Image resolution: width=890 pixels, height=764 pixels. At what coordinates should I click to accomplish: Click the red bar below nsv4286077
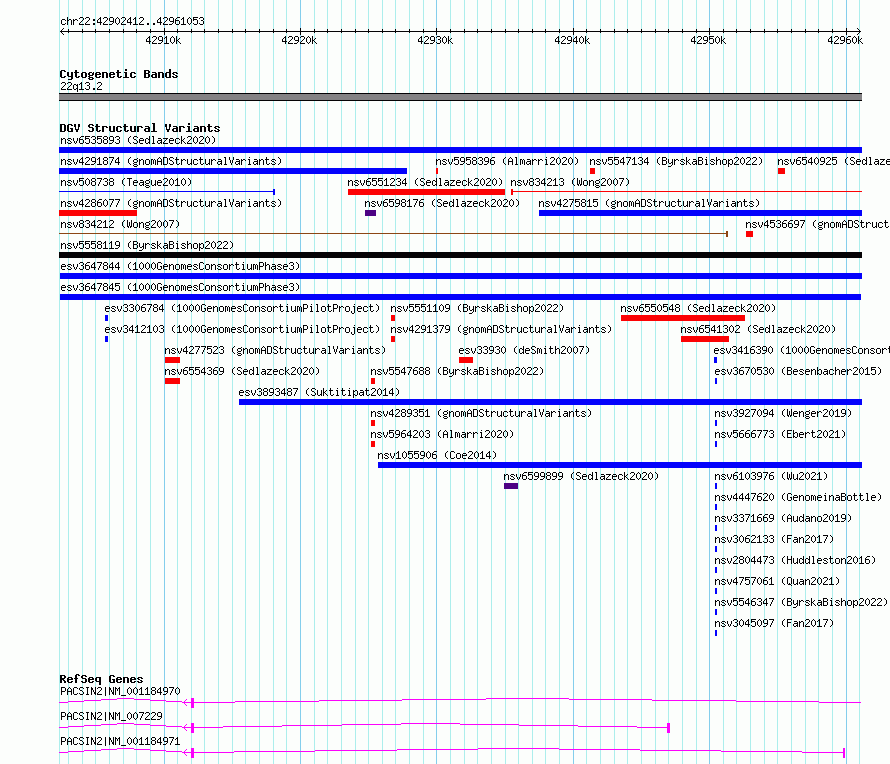point(98,213)
